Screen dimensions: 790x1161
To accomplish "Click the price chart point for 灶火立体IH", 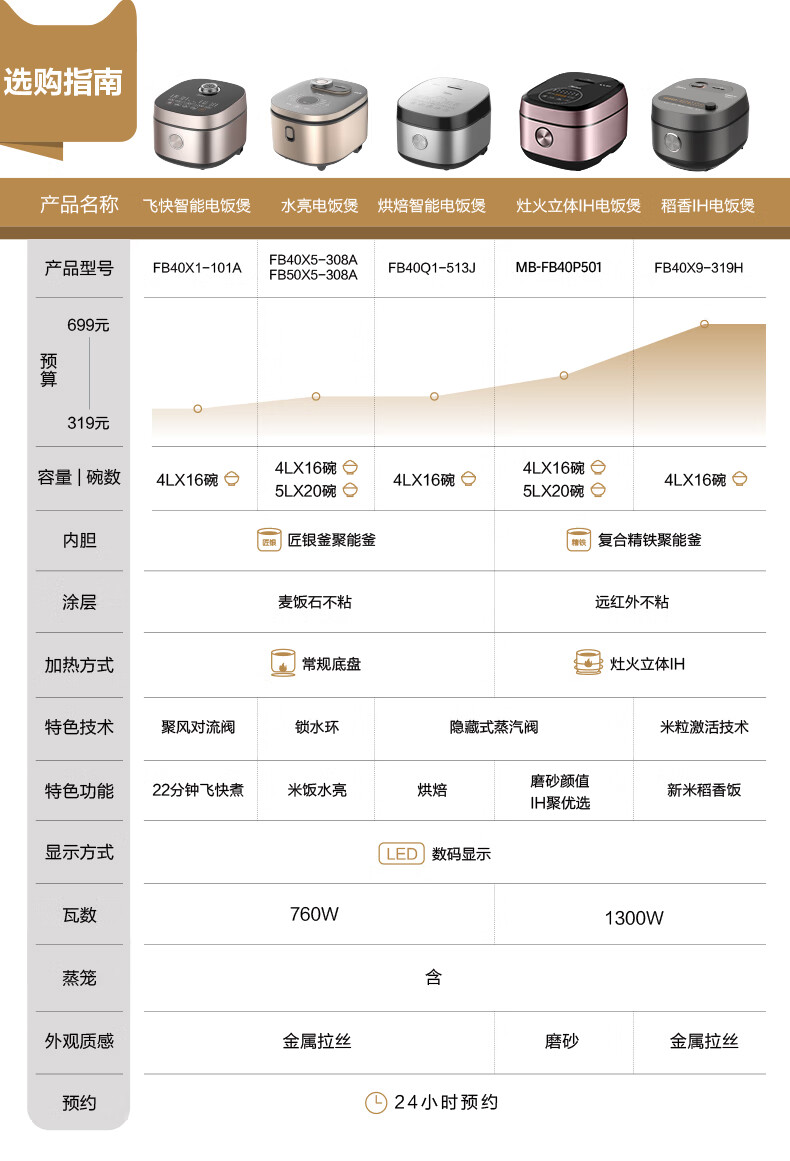I will pos(564,376).
